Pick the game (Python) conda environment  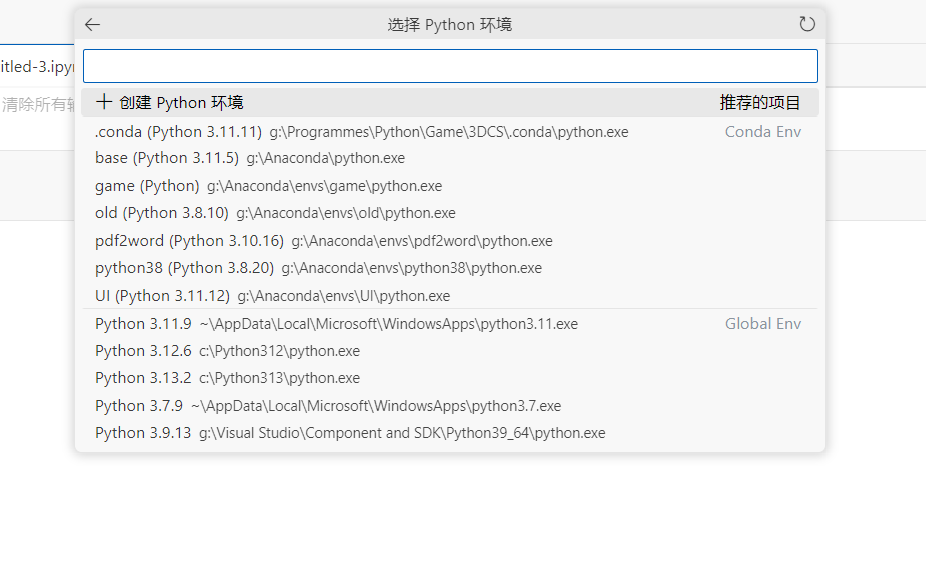click(x=450, y=186)
